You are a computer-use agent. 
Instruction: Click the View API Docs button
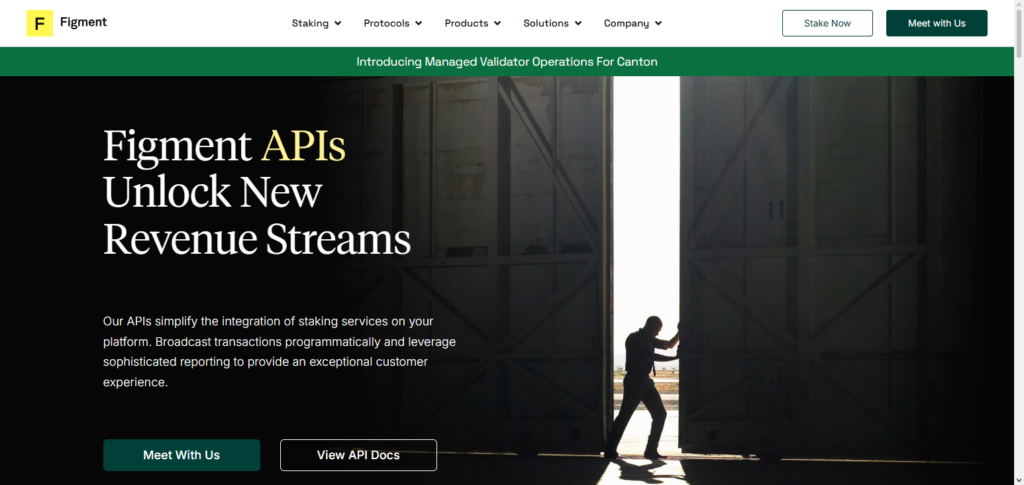click(359, 455)
